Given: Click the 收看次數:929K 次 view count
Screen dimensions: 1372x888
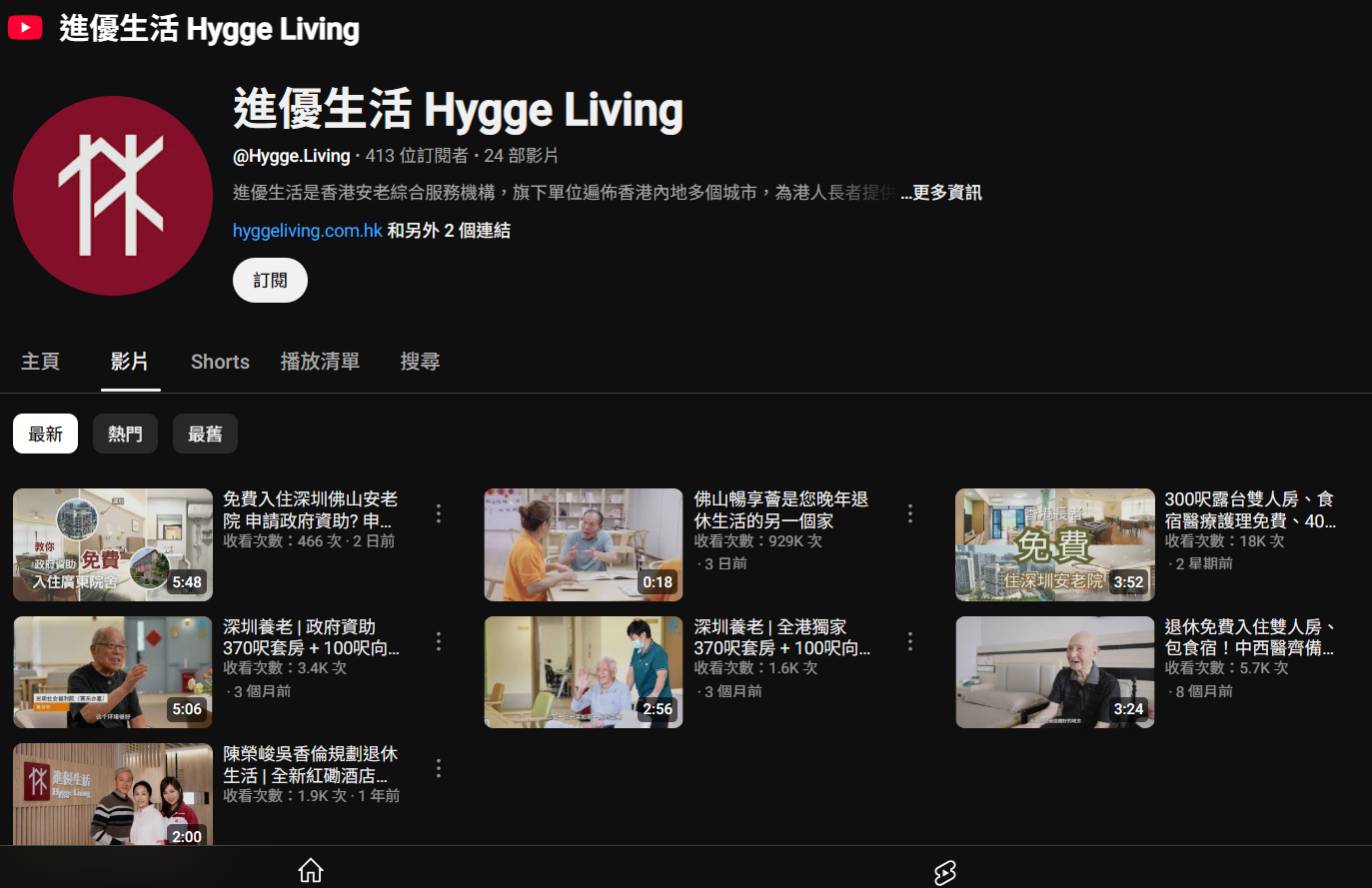Looking at the screenshot, I should [758, 541].
